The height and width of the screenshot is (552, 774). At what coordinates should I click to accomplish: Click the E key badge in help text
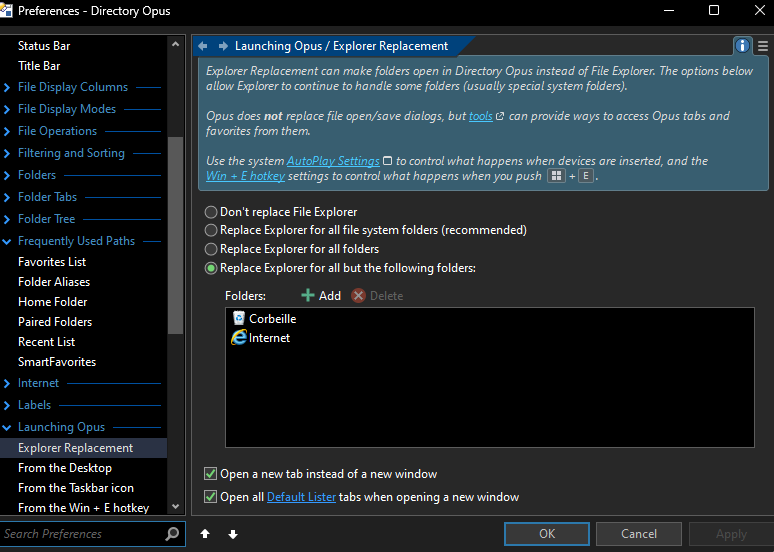tap(586, 176)
